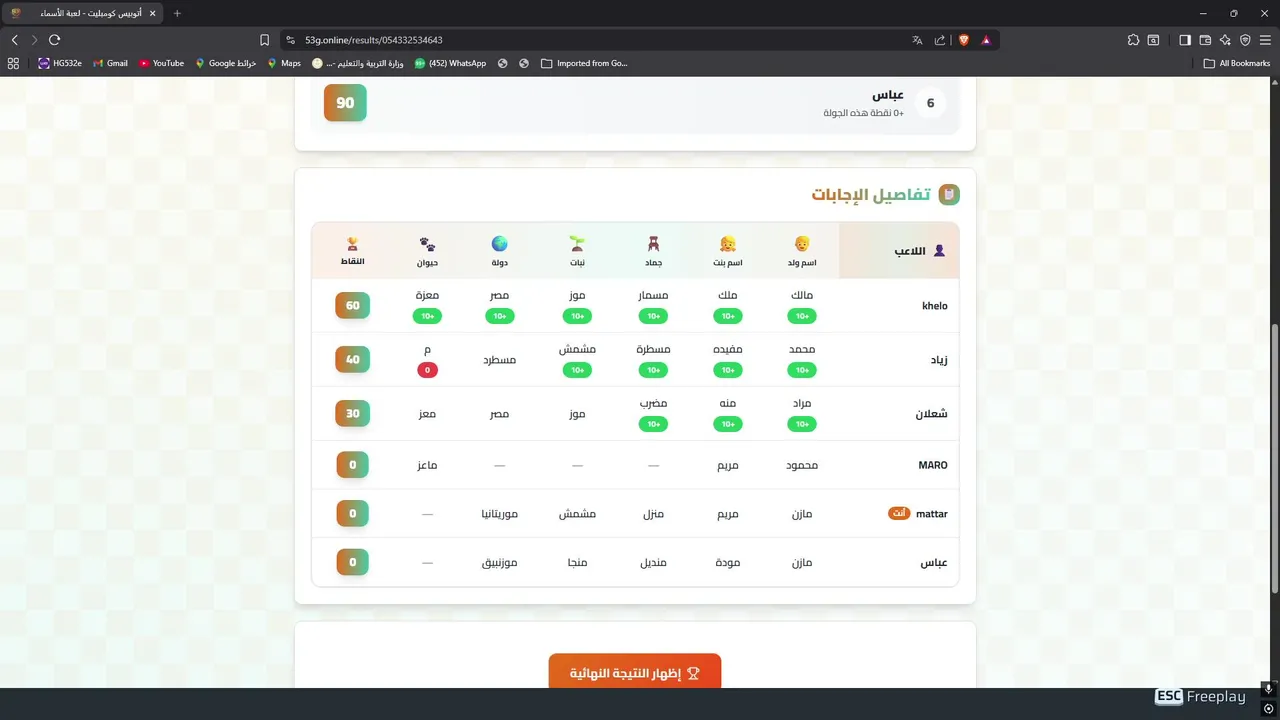Click the clipboard icon beside تفاصيل الإجابات
Image resolution: width=1280 pixels, height=720 pixels.
coord(949,194)
